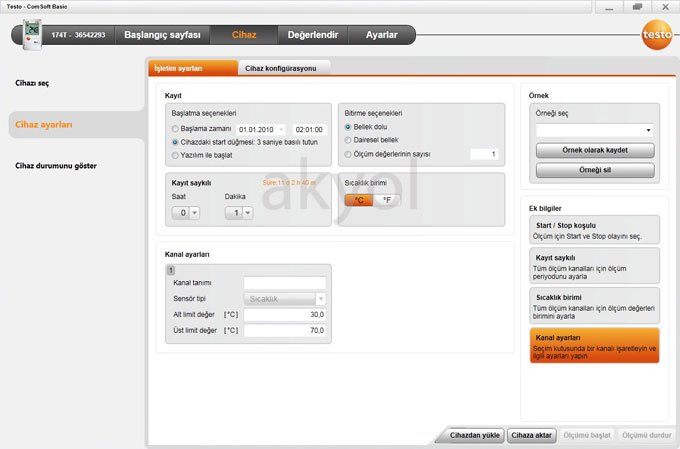Click Cihaza aktar button
This screenshot has width=680, height=449.
click(x=531, y=435)
